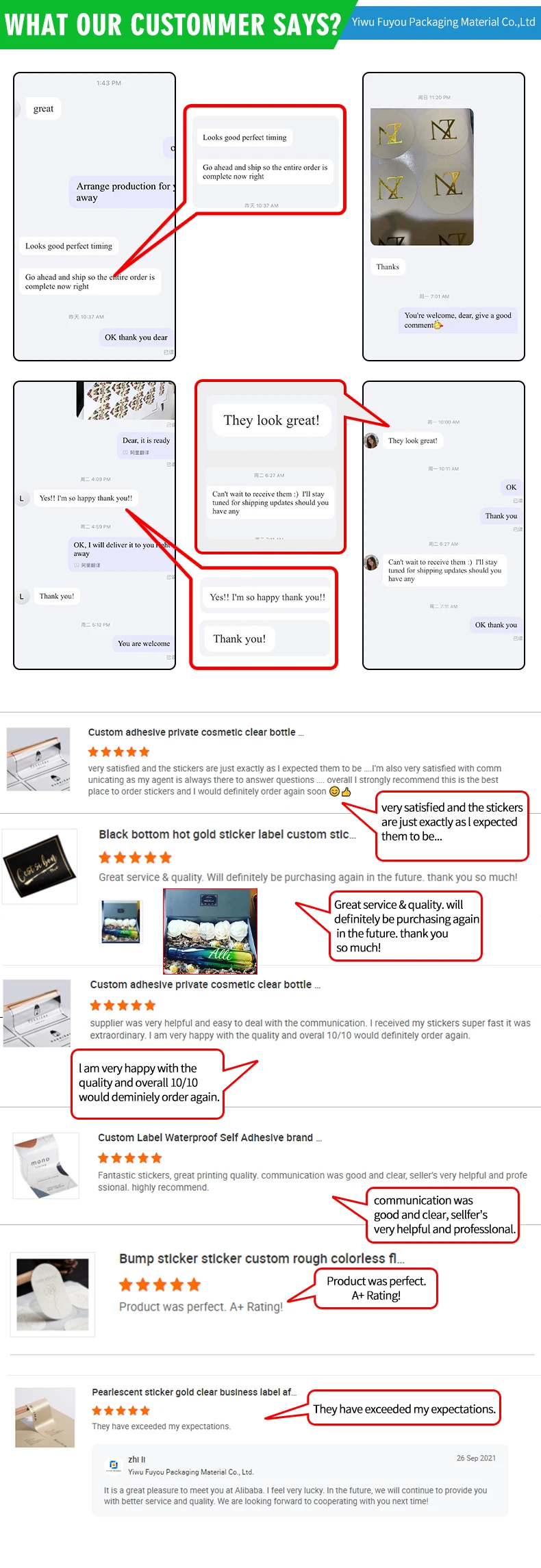541x1568 pixels.
Task: Open the 'Black bottom hot gold sticker label' title
Action: pos(227,834)
